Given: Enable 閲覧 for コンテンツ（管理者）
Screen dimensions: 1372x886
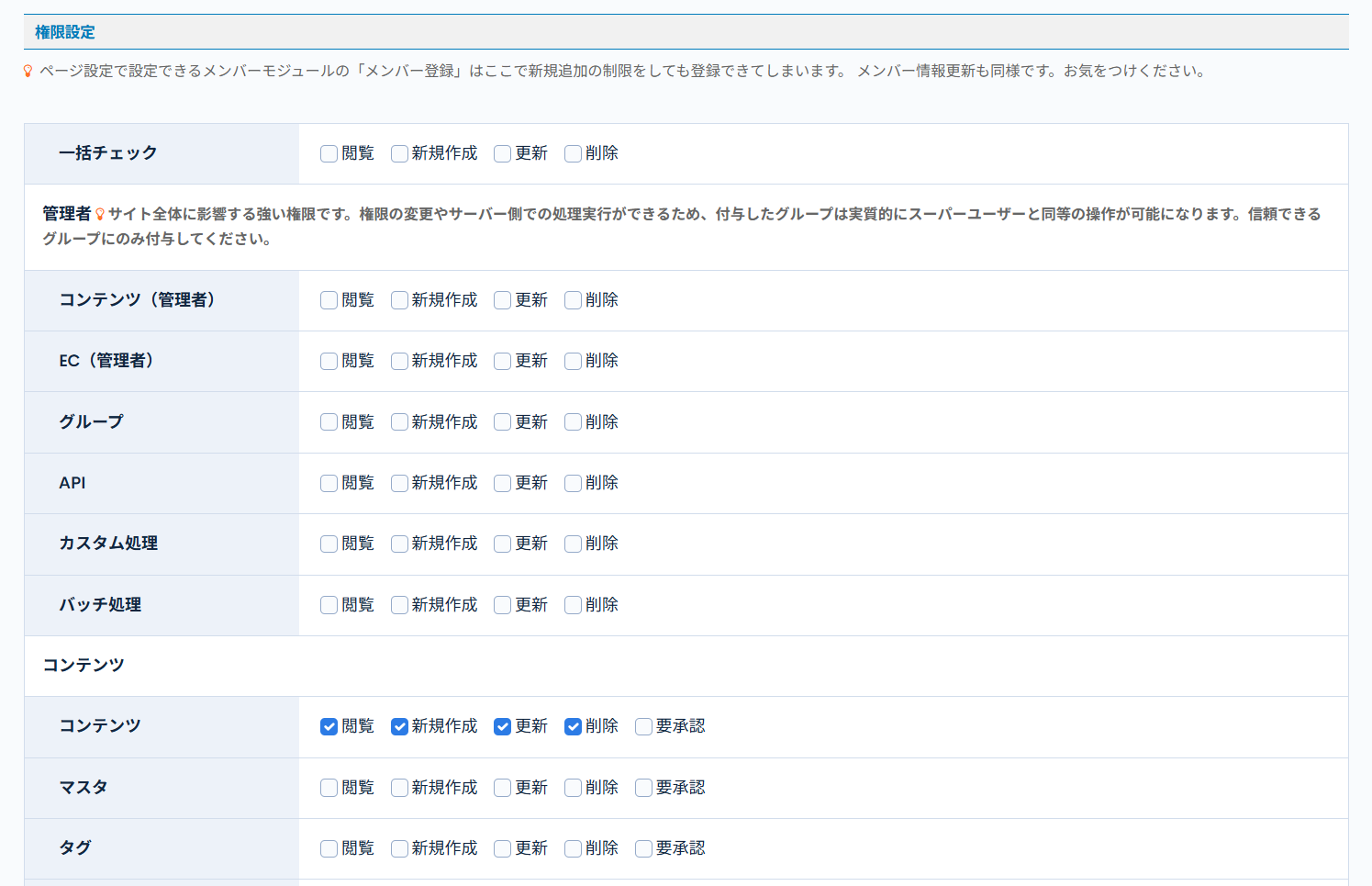Looking at the screenshot, I should pyautogui.click(x=329, y=300).
